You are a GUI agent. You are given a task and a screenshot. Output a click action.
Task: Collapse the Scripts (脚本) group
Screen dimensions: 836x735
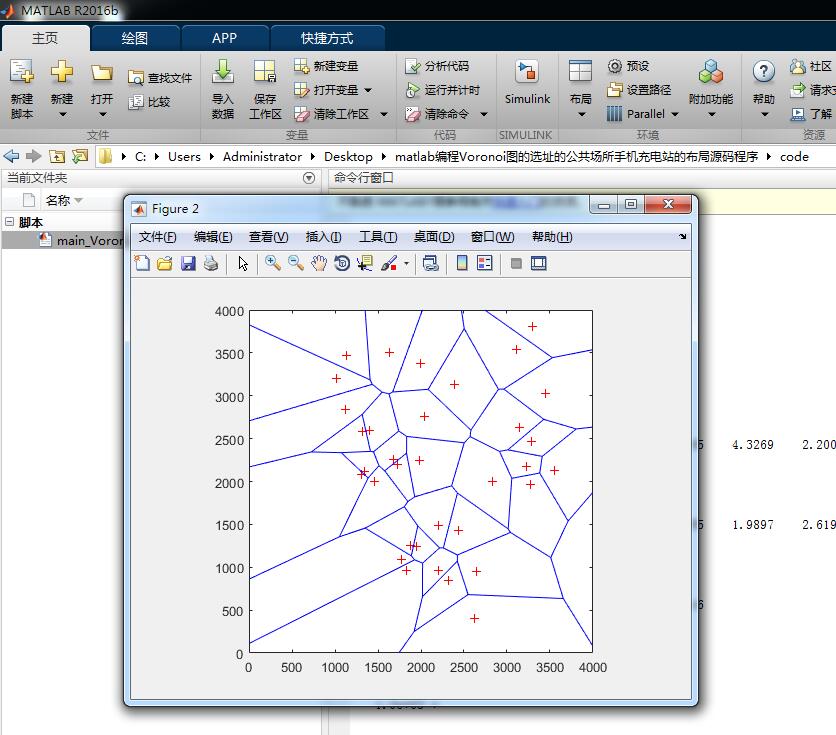click(x=10, y=221)
